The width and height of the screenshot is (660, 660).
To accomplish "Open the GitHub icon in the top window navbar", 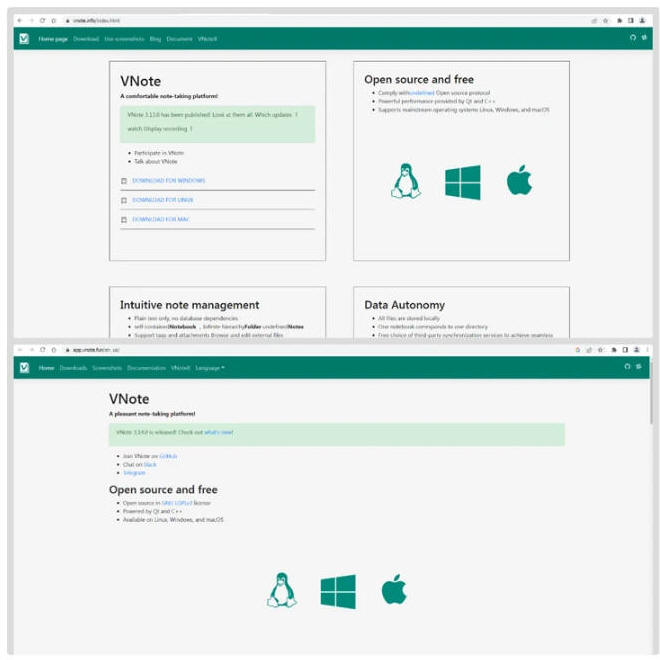I will point(633,37).
